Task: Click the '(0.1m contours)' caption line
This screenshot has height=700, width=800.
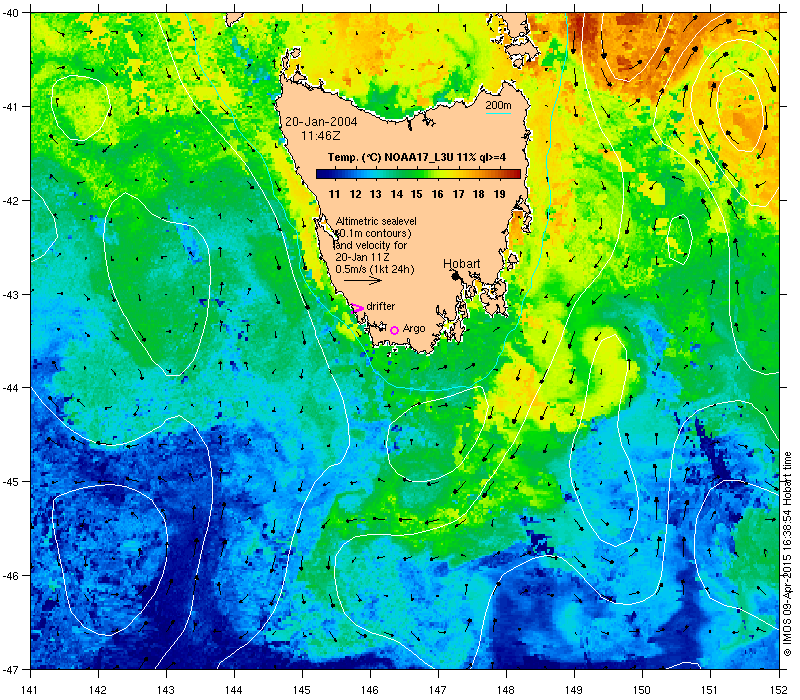Action: click(374, 233)
